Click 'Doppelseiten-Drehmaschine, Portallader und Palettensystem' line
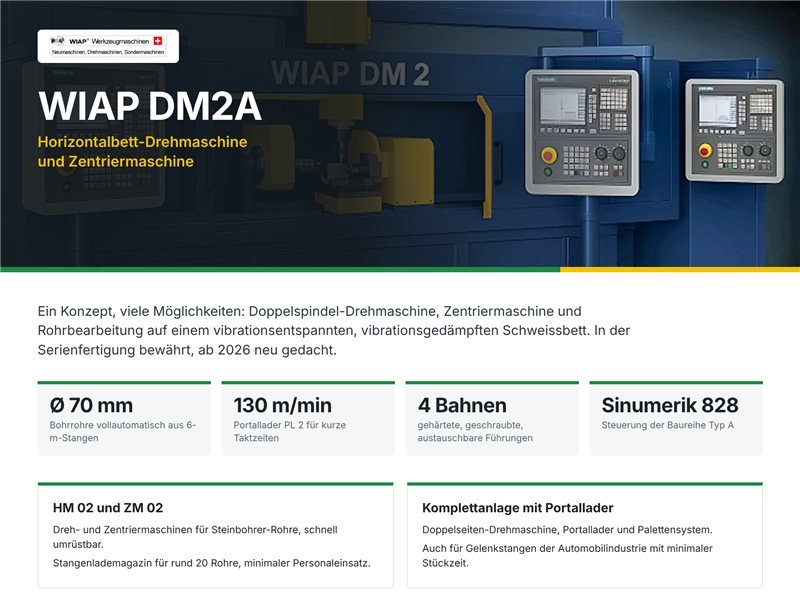The image size is (800, 600). click(567, 530)
